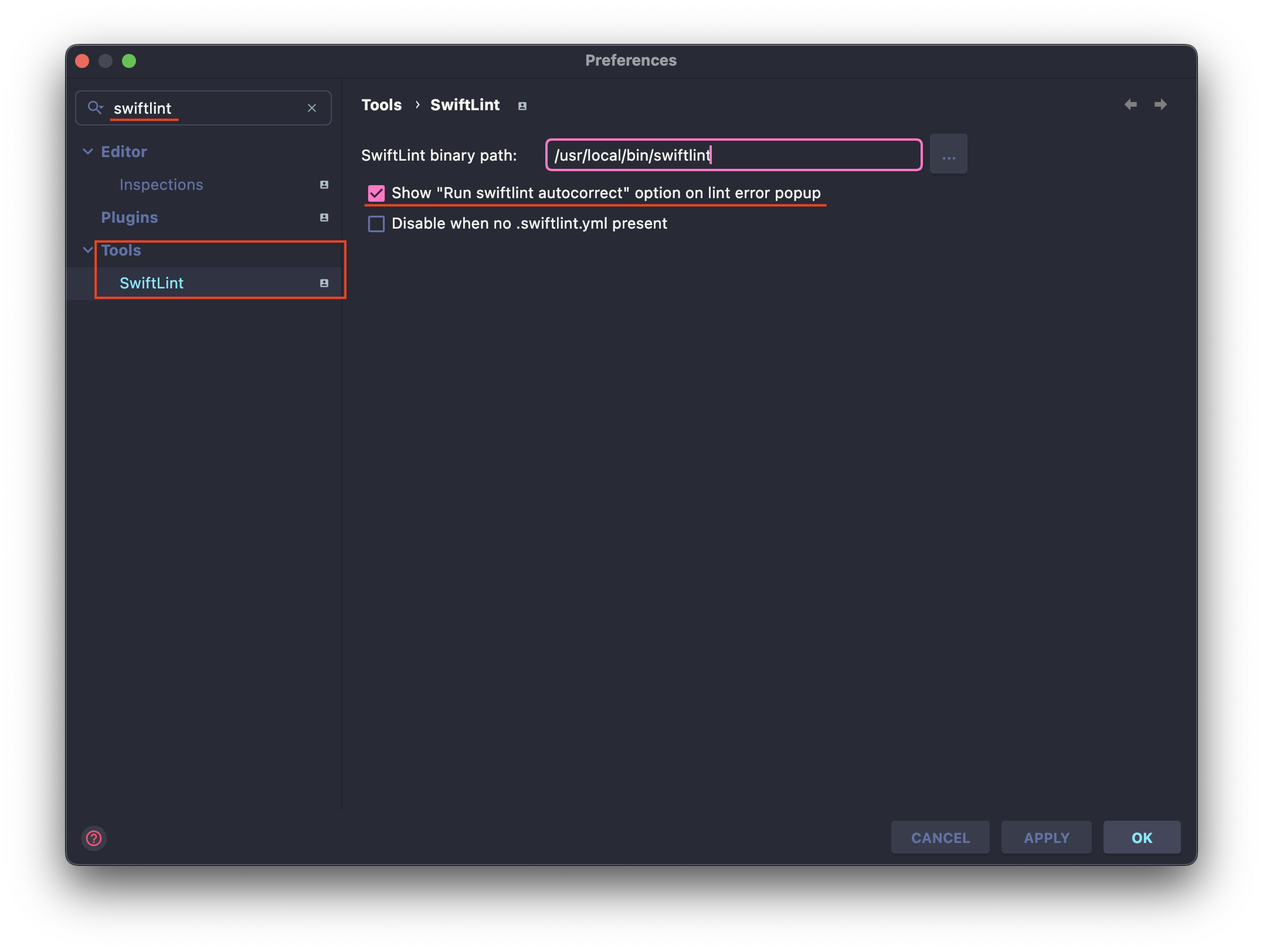Collapse the Tools tree section
Screen dimensions: 1263x952
(88, 250)
